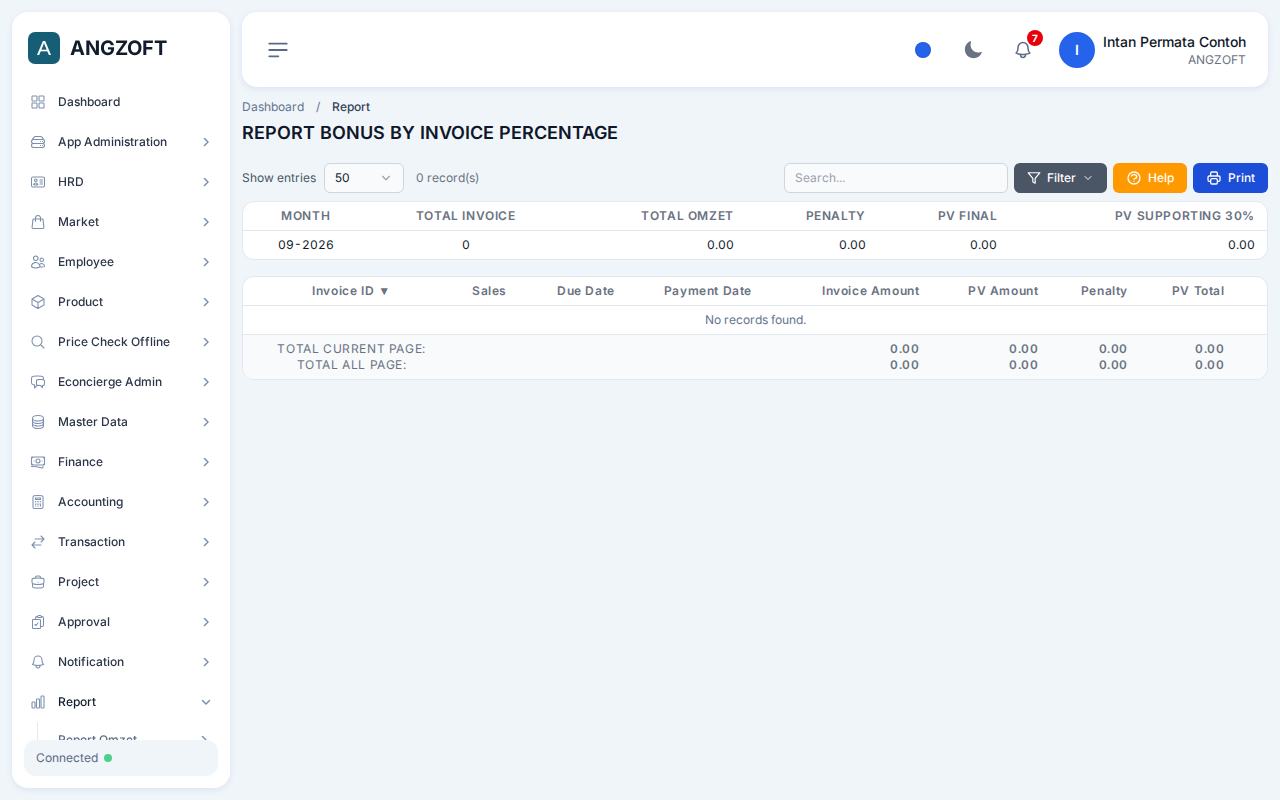
Task: Open the Filter dropdown button
Action: click(1060, 178)
